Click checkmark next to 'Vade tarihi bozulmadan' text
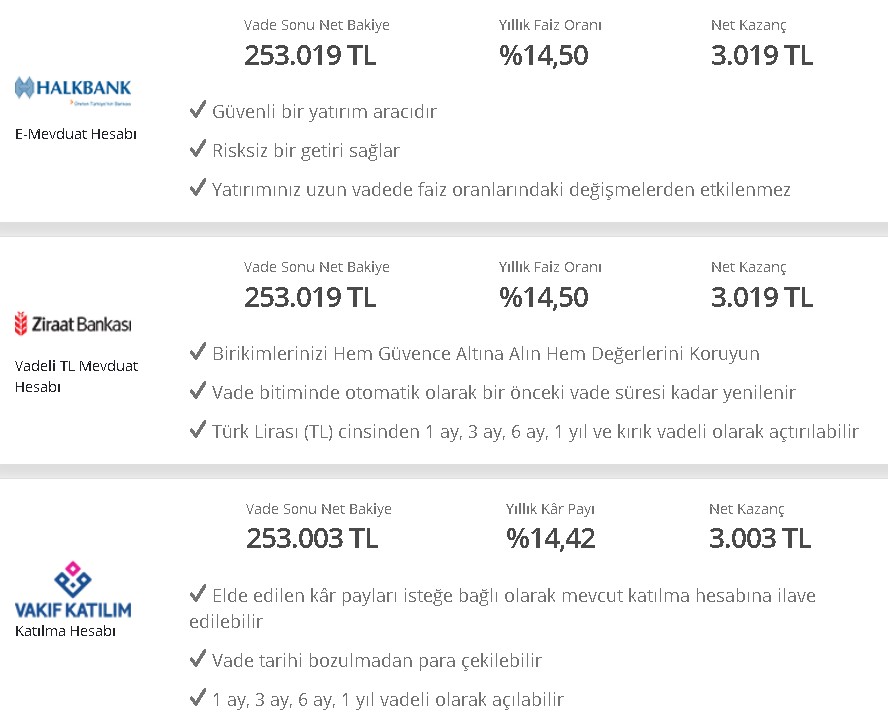 click(198, 658)
